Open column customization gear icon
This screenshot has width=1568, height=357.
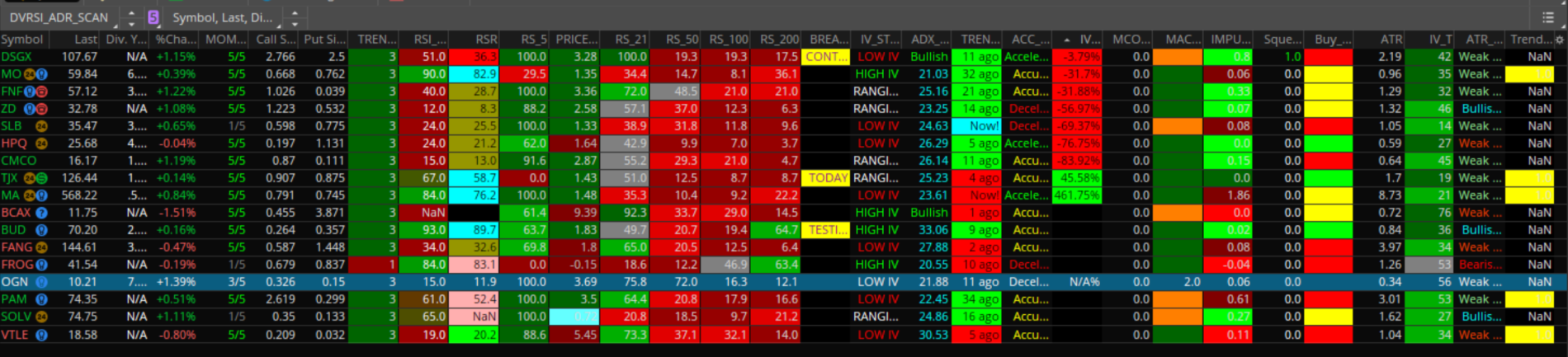1559,40
